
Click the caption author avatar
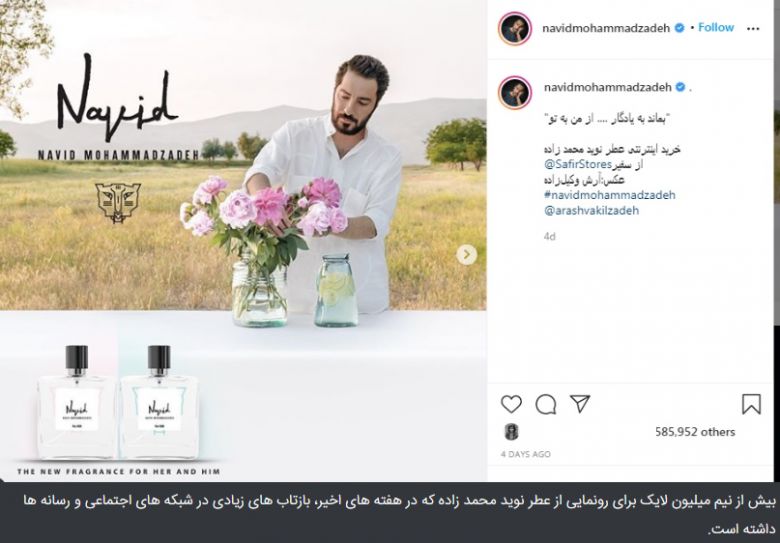point(515,92)
